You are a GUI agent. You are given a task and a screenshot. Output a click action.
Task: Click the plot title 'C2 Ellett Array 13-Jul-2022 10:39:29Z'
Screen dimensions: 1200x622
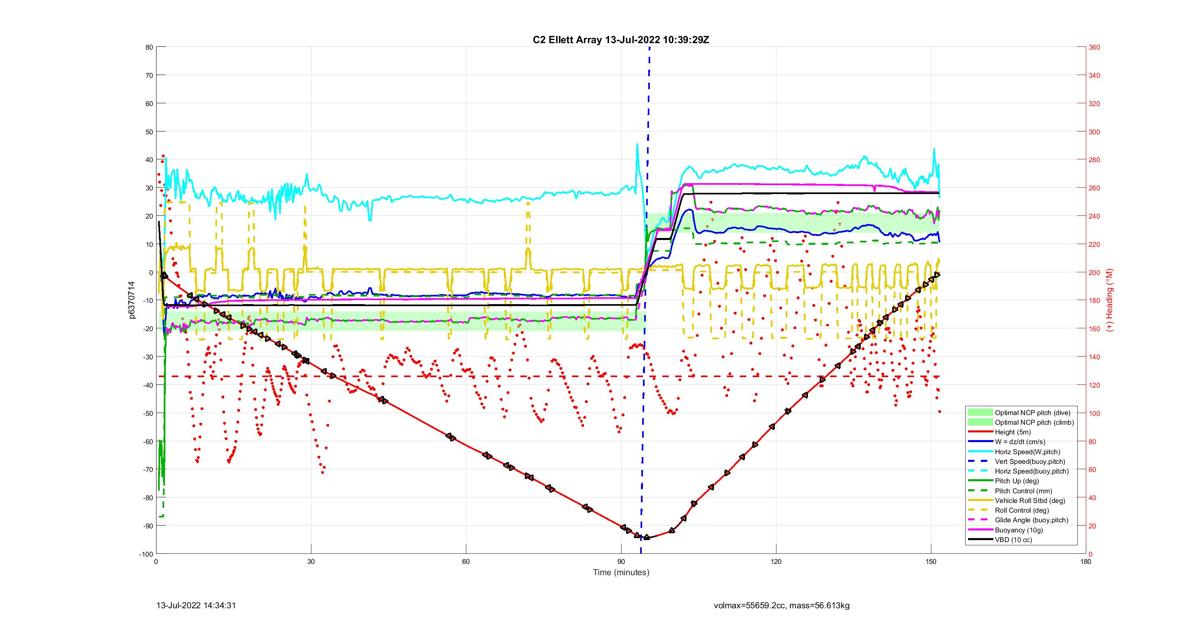(x=621, y=39)
